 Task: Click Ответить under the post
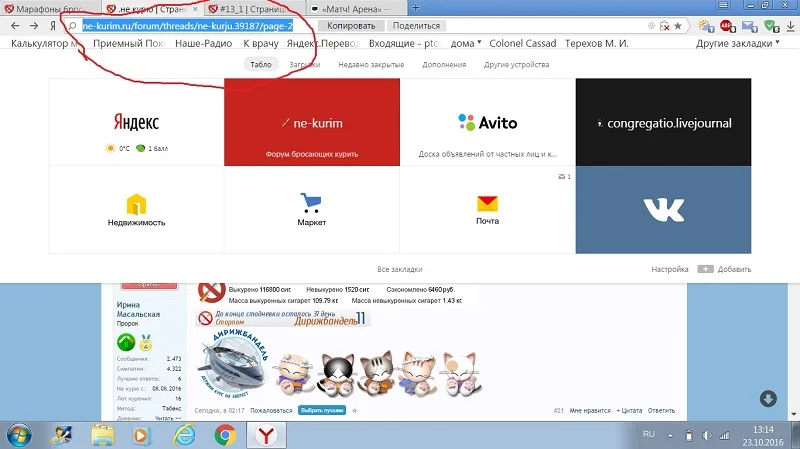(661, 410)
